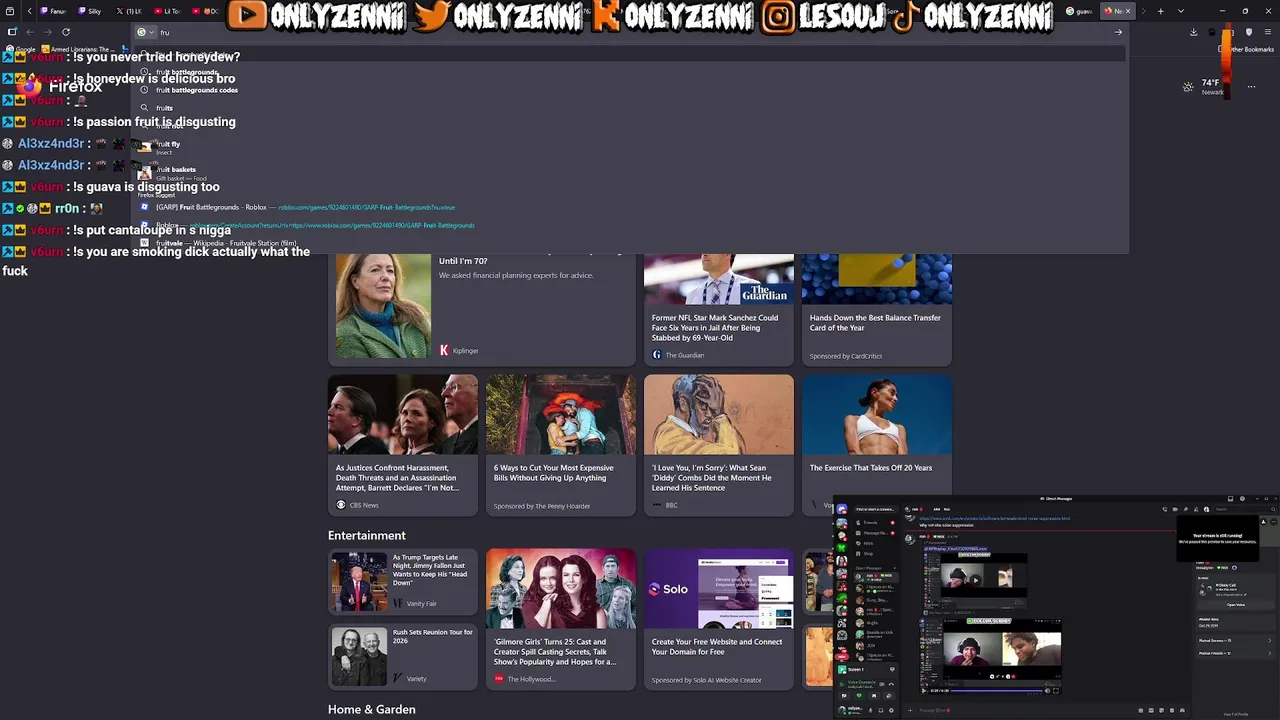
Task: Open the search engine dropdown in address bar
Action: [146, 32]
